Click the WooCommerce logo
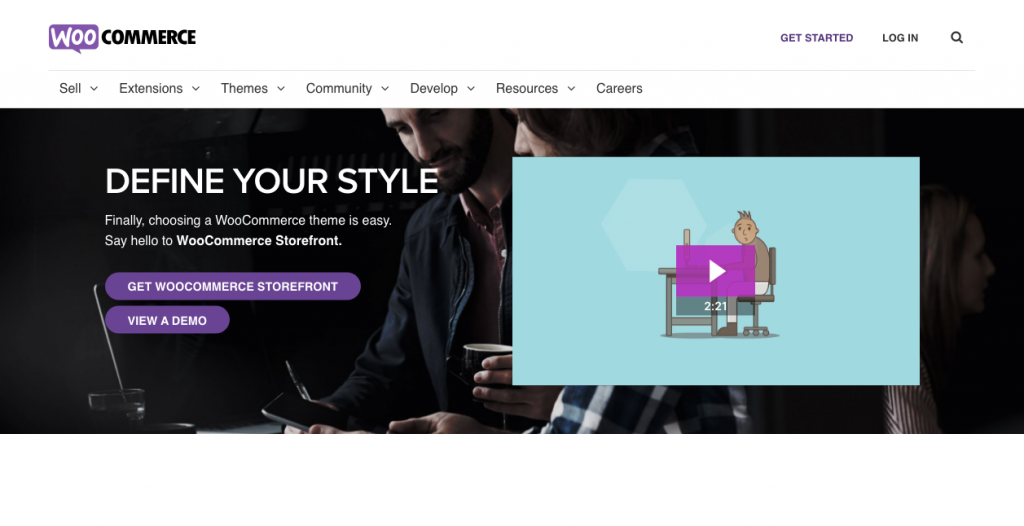The width and height of the screenshot is (1024, 526). click(x=122, y=38)
